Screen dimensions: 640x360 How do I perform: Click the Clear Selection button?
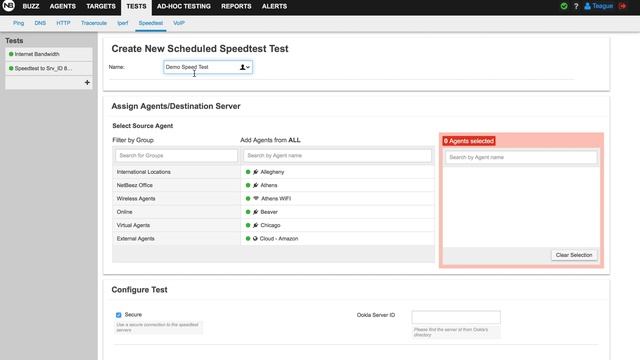coord(573,255)
